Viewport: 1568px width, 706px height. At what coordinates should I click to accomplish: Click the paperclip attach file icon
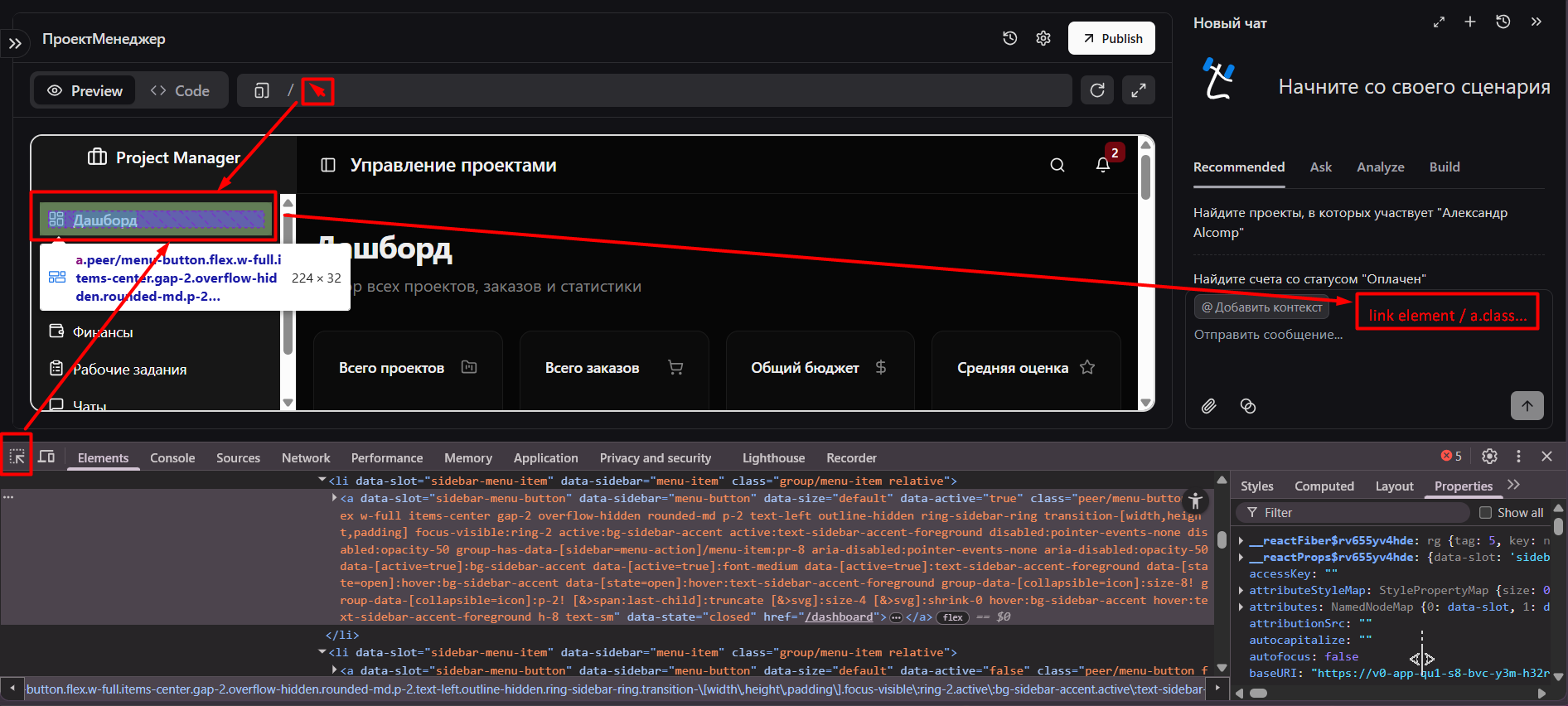tap(1209, 406)
